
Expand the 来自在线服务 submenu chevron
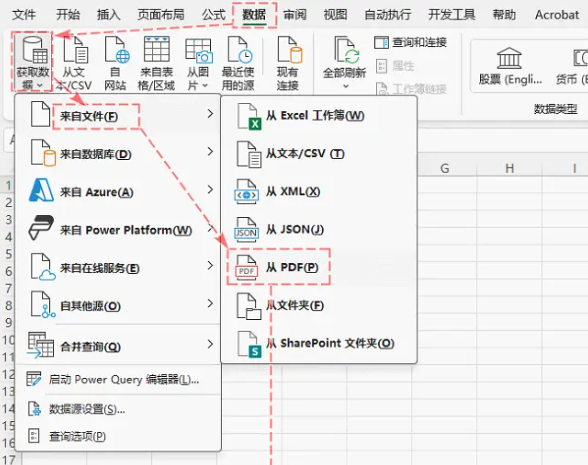pyautogui.click(x=210, y=266)
